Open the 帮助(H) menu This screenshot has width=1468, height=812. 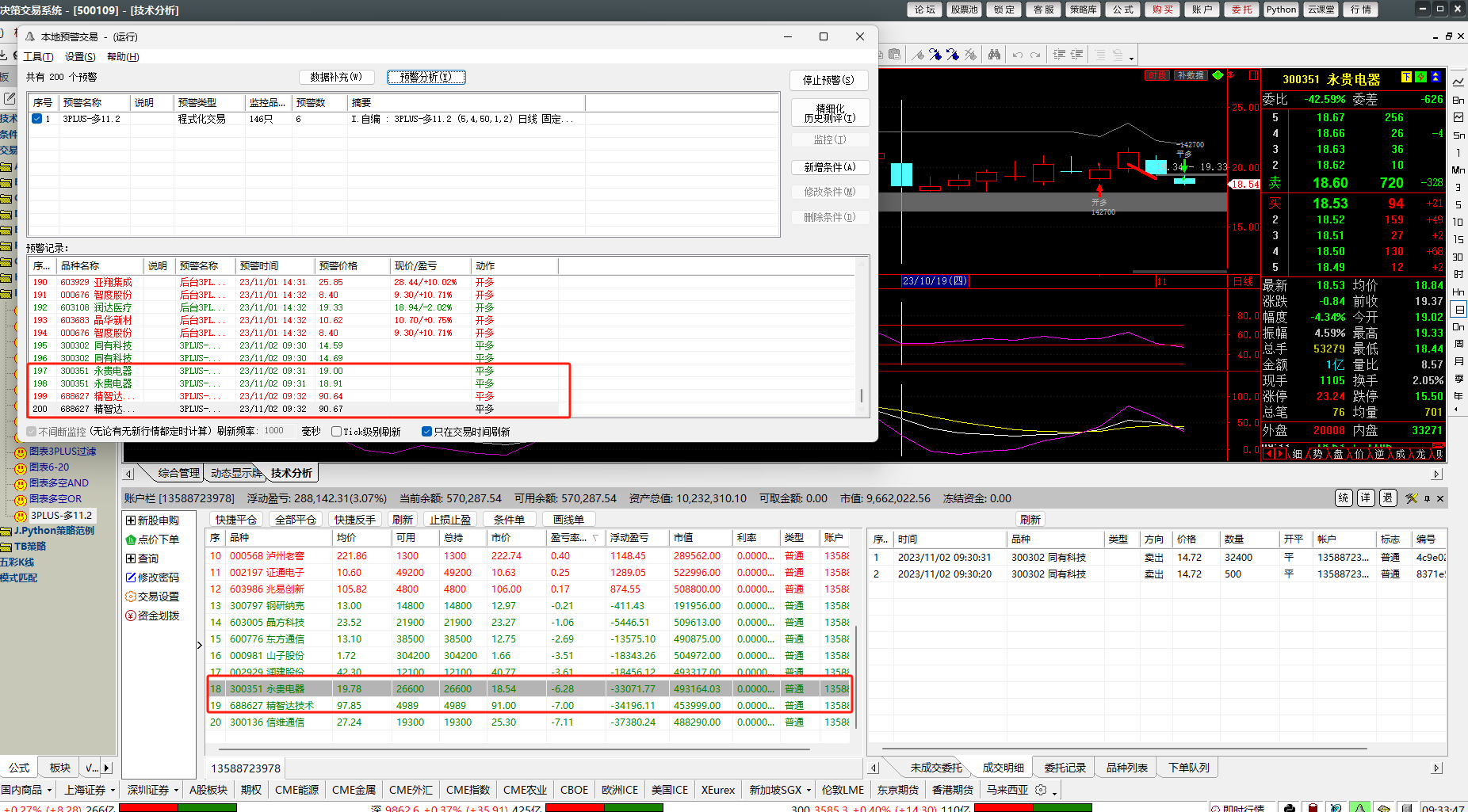point(123,57)
